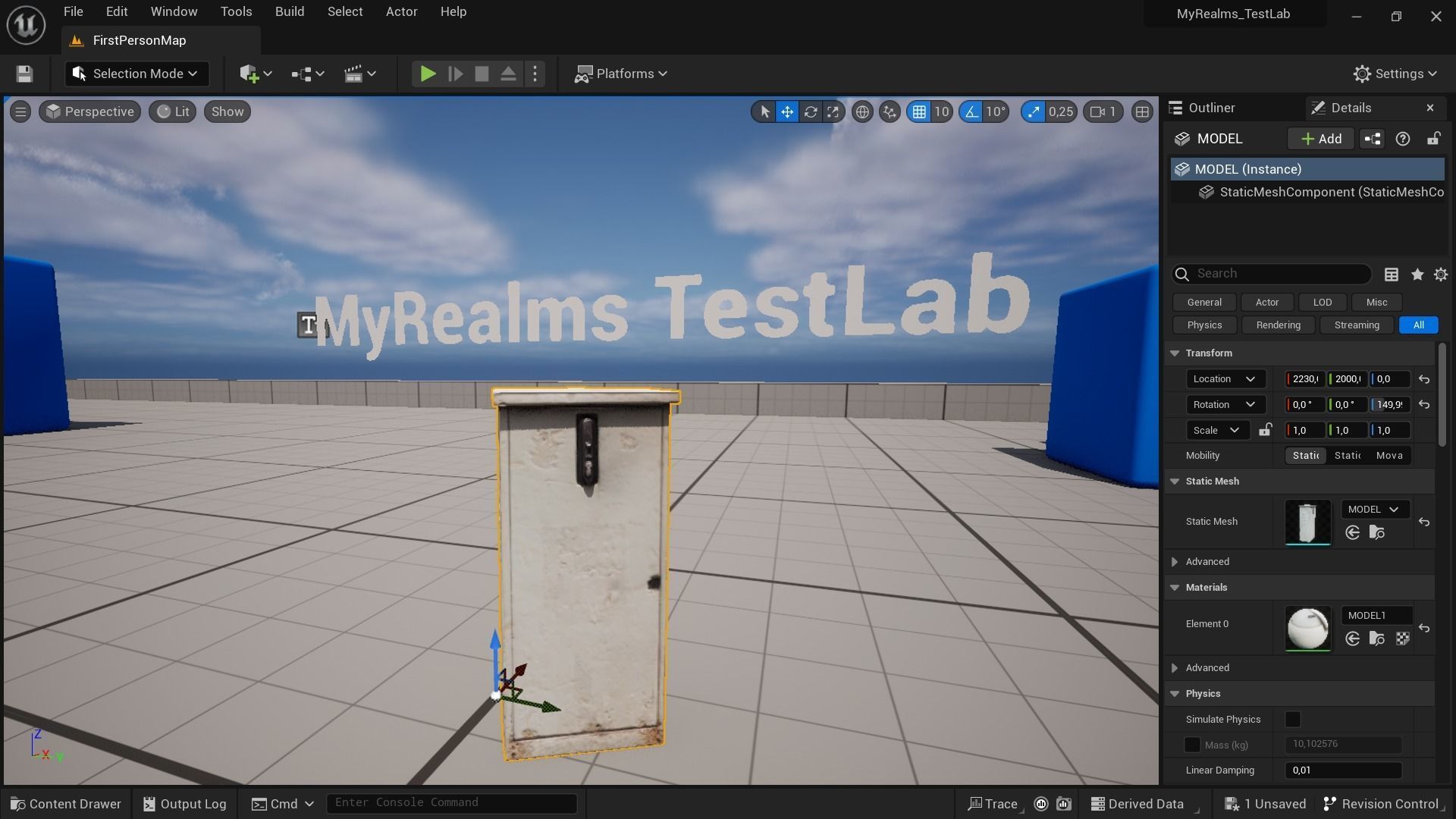Toggle grid snapping icon
1456x819 pixels.
click(919, 112)
